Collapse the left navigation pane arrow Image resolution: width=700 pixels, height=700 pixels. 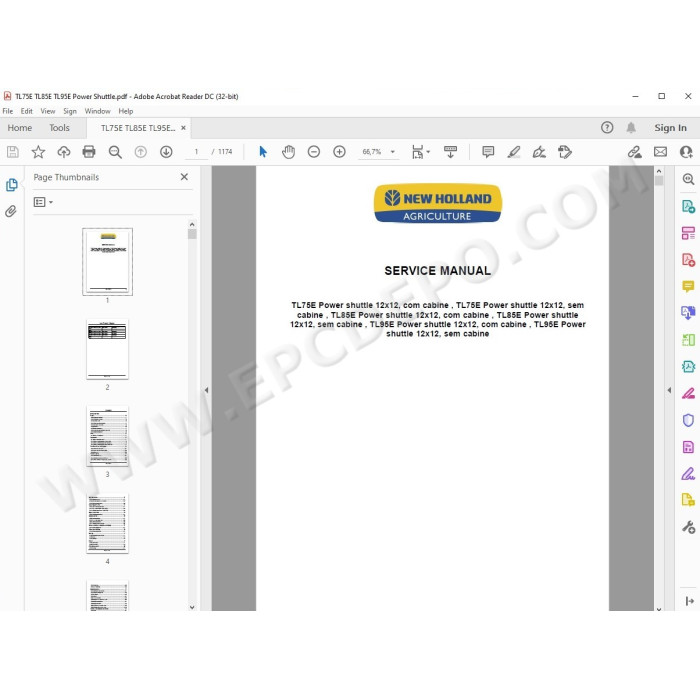206,390
